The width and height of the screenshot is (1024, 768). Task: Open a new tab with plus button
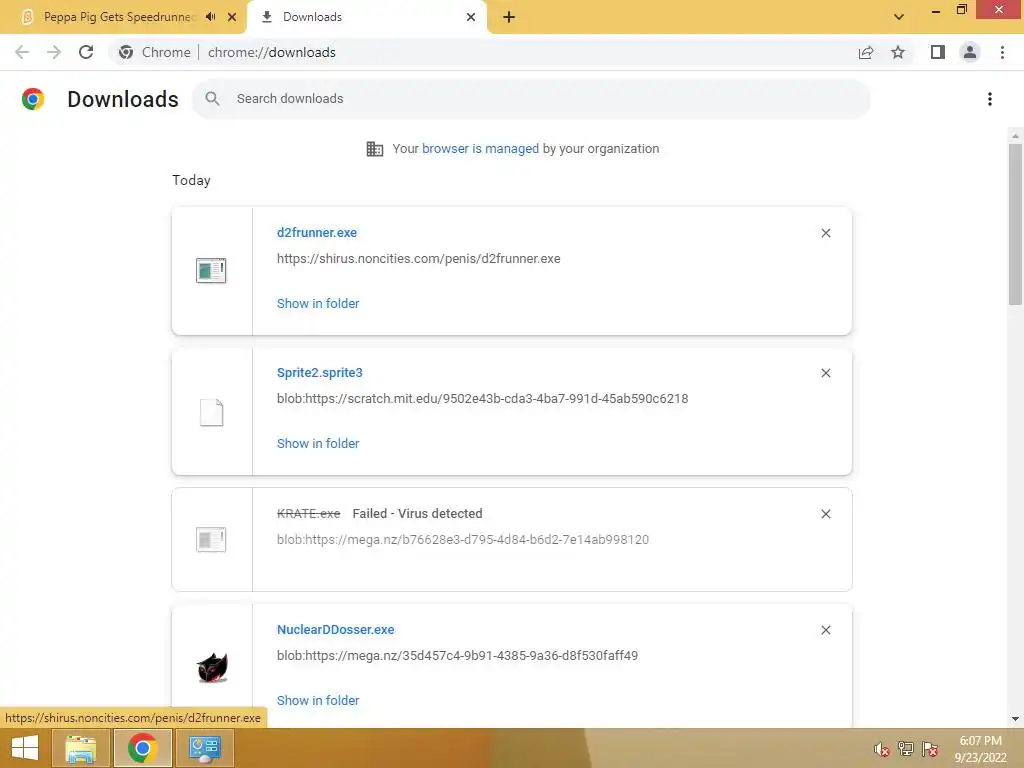click(509, 17)
